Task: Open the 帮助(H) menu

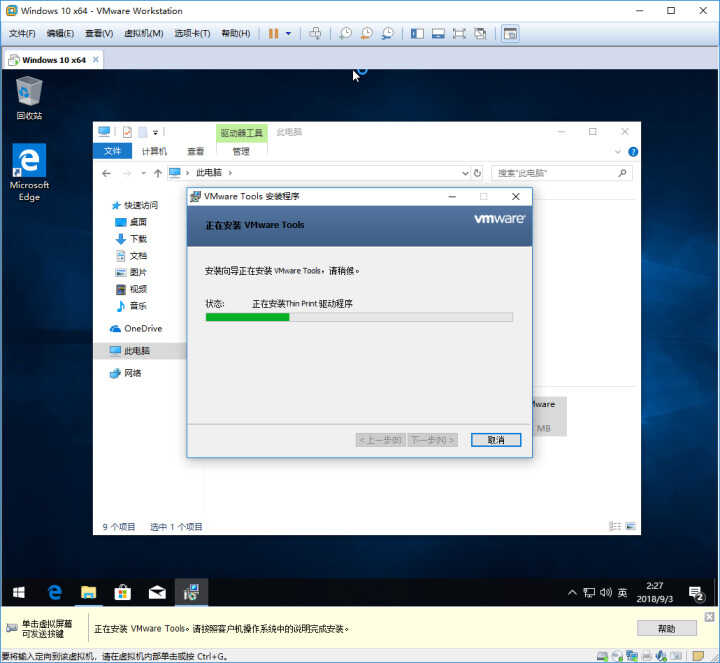Action: (x=236, y=34)
